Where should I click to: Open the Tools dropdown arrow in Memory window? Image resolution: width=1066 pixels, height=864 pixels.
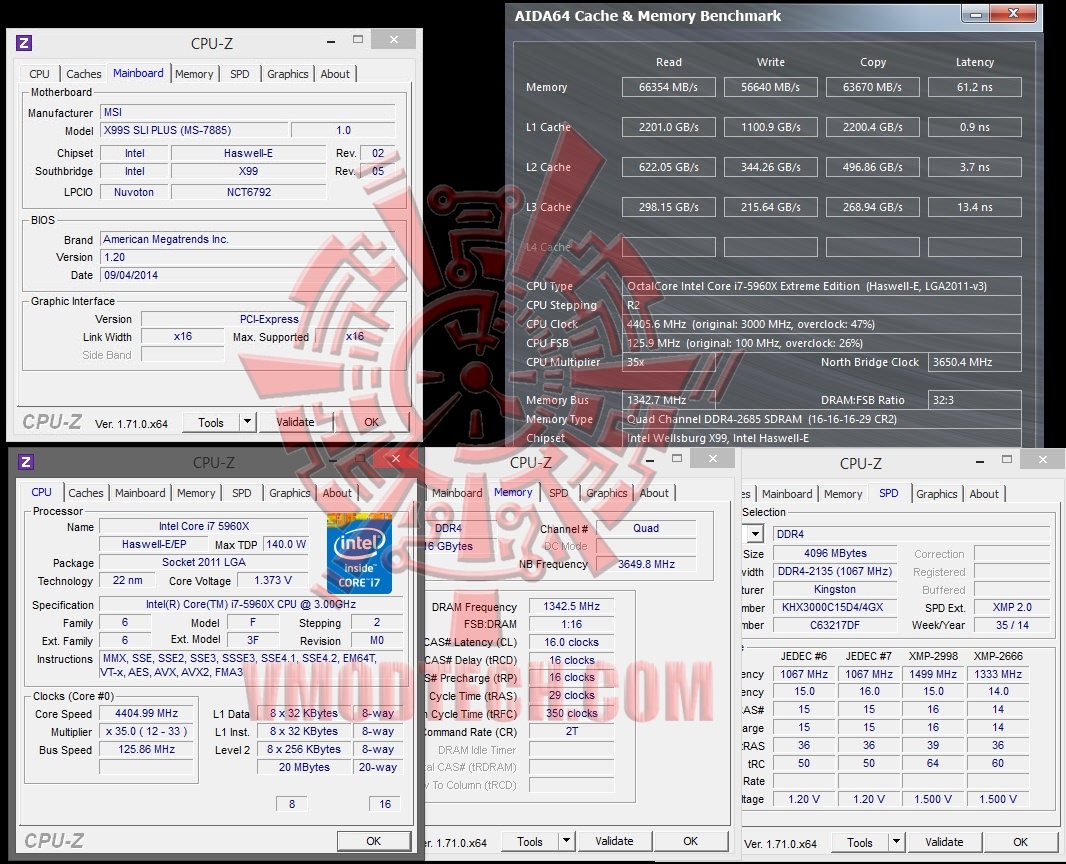tap(566, 841)
